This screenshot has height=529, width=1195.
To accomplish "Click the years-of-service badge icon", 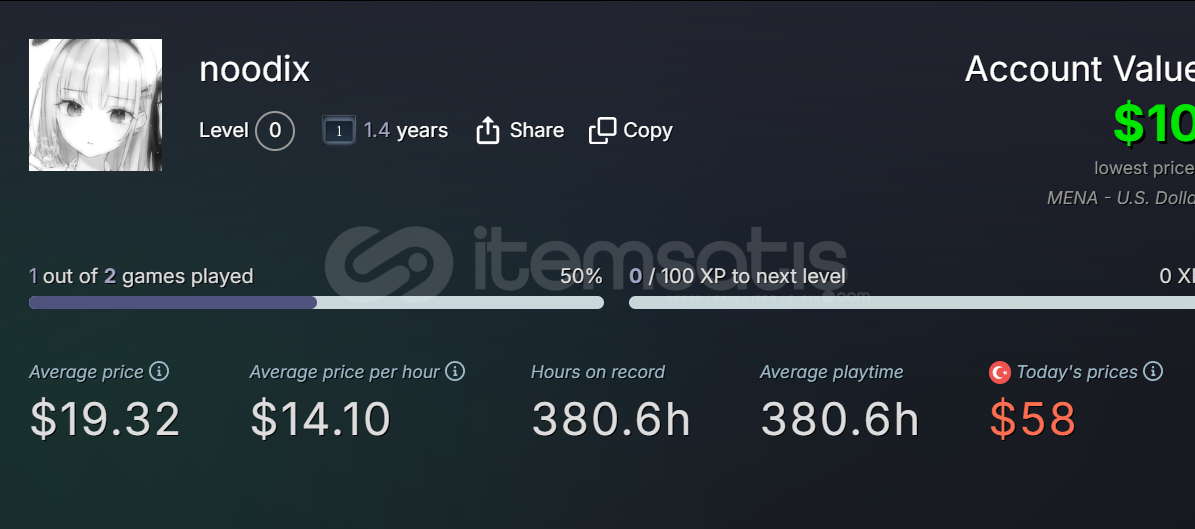I will (338, 130).
